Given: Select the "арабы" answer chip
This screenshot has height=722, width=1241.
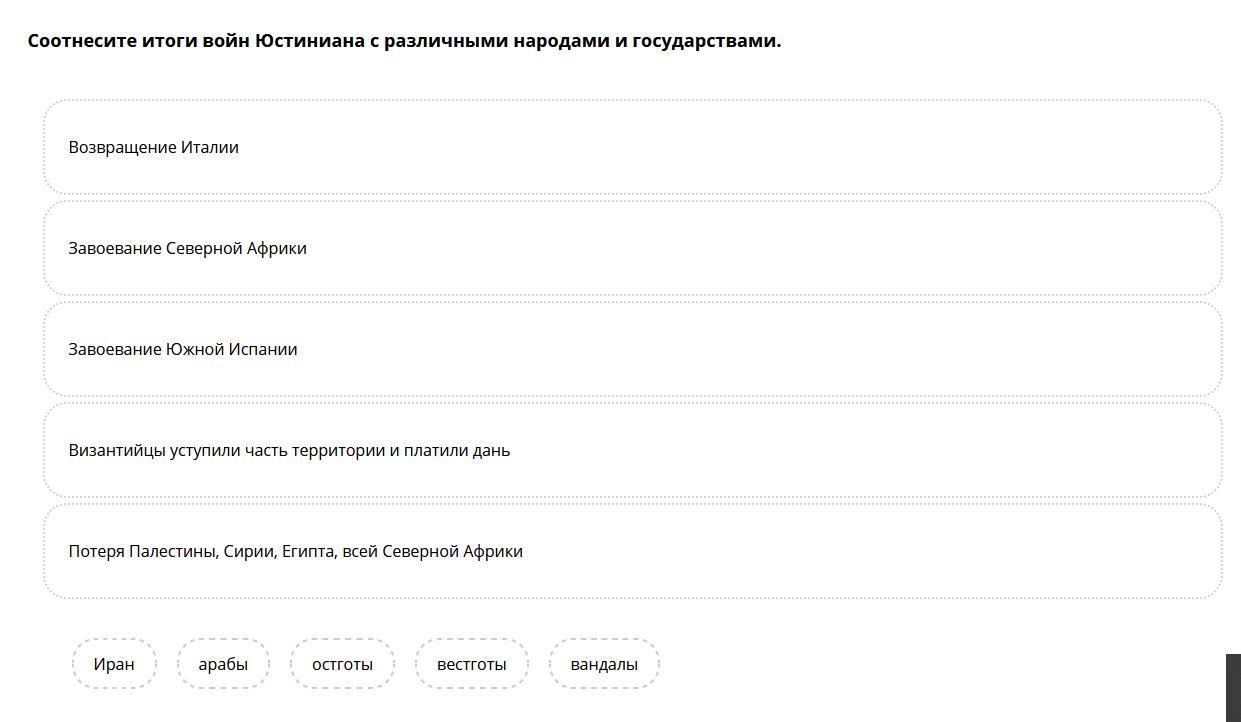Looking at the screenshot, I should pyautogui.click(x=223, y=664).
